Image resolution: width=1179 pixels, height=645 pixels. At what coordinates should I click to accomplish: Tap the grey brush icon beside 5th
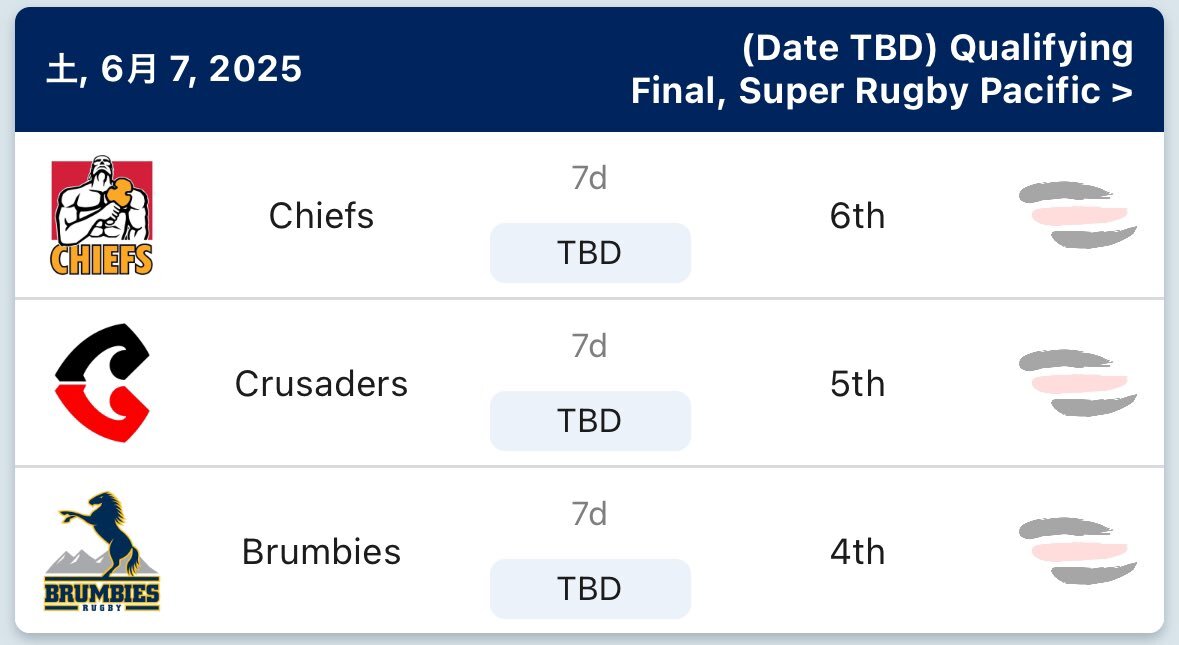pyautogui.click(x=1077, y=383)
